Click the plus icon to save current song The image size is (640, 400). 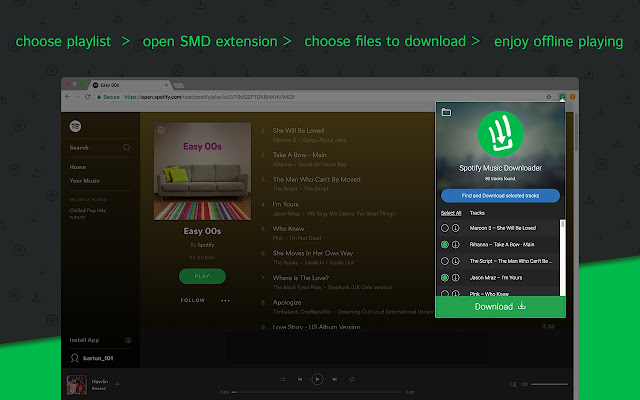pyautogui.click(x=117, y=384)
